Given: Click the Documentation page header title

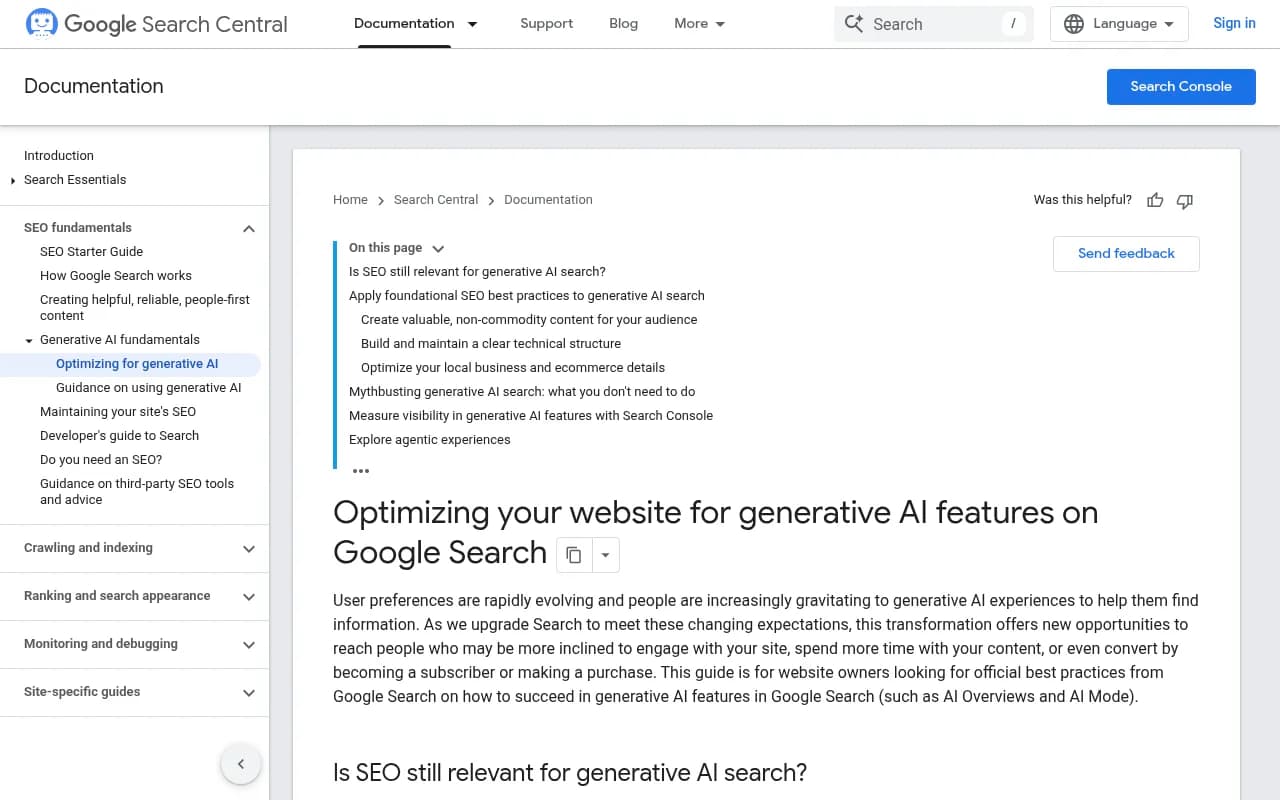Looking at the screenshot, I should point(94,86).
